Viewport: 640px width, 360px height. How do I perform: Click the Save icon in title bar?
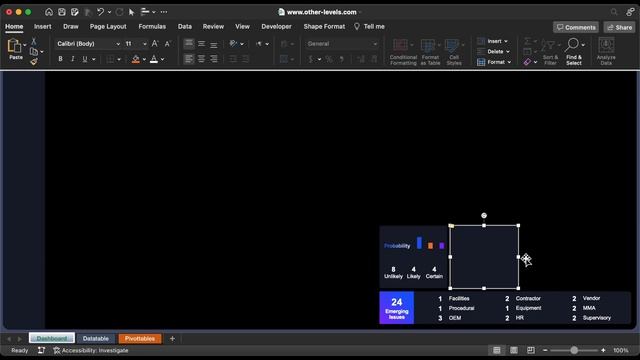click(x=62, y=12)
